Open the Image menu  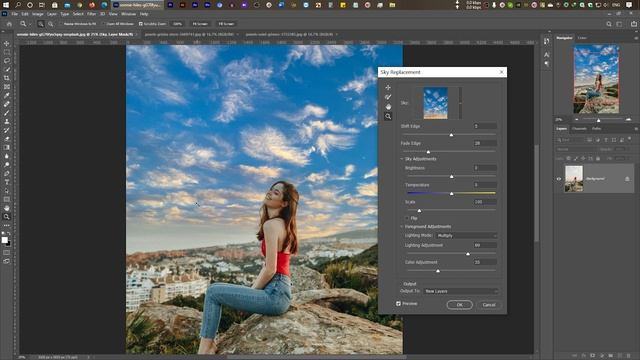tap(38, 14)
